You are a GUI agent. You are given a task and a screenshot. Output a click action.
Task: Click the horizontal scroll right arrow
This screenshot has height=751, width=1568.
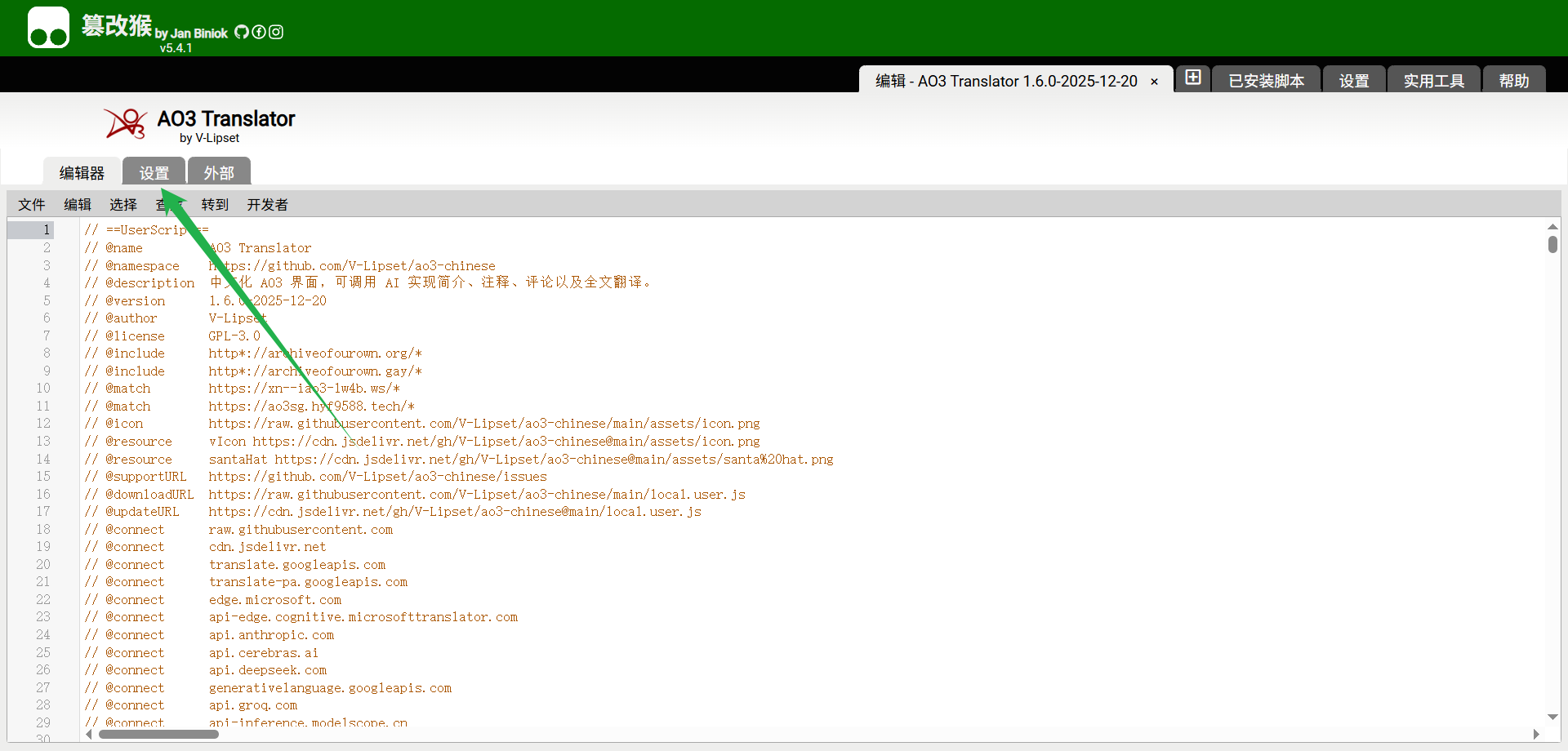[x=1536, y=734]
